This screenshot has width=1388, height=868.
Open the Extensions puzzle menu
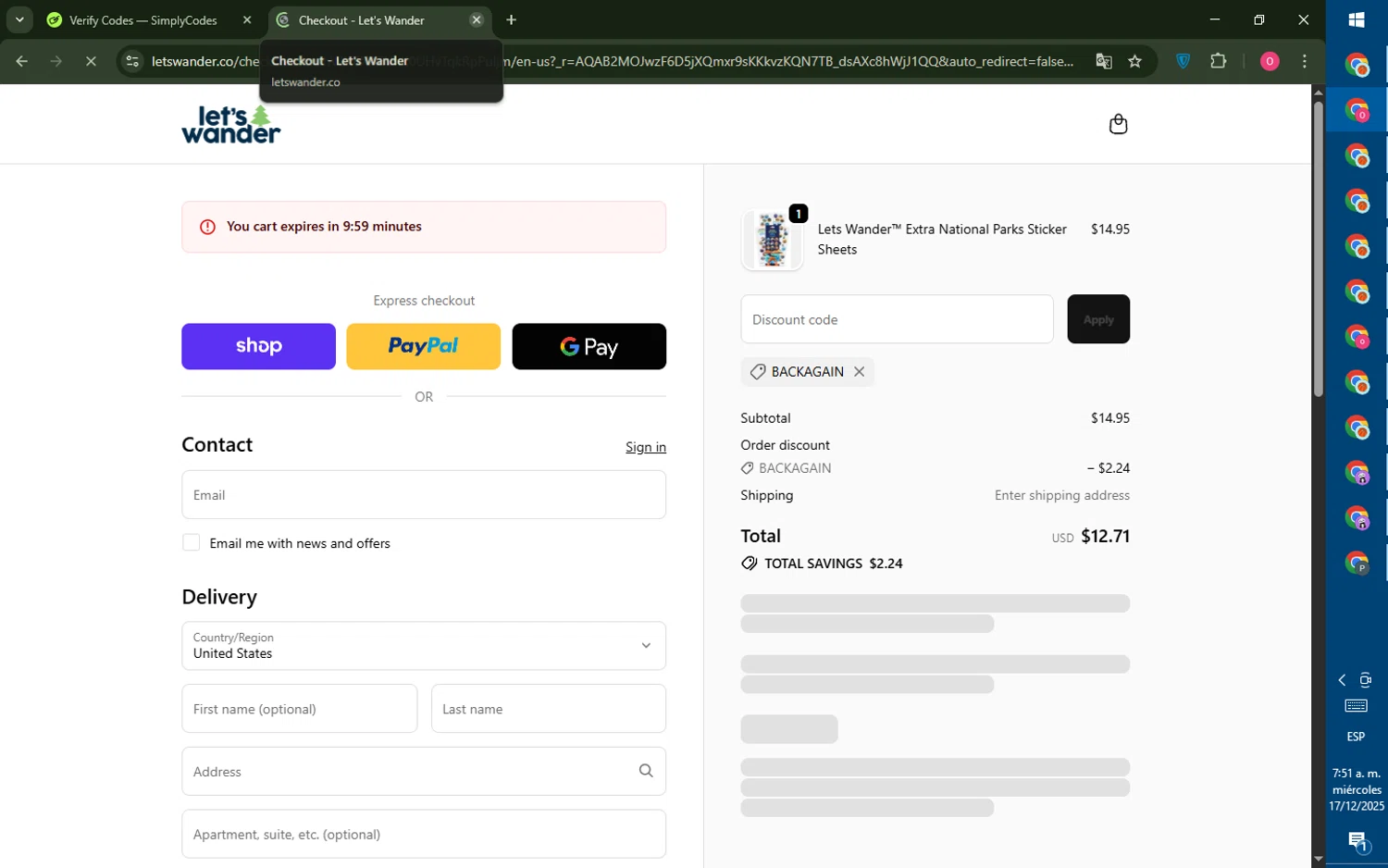click(1218, 61)
